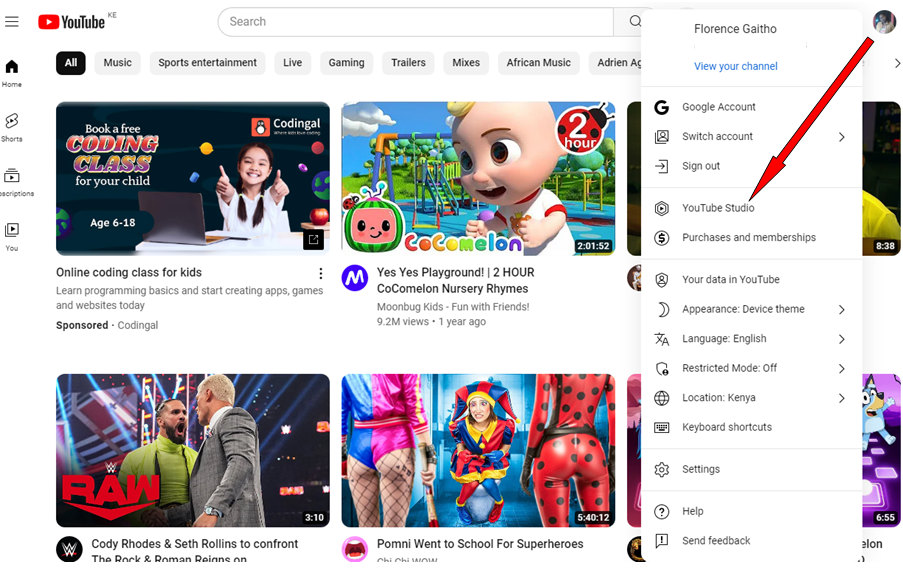Open the hamburger guide menu
Viewport: 903px width, 571px height.
click(x=12, y=22)
